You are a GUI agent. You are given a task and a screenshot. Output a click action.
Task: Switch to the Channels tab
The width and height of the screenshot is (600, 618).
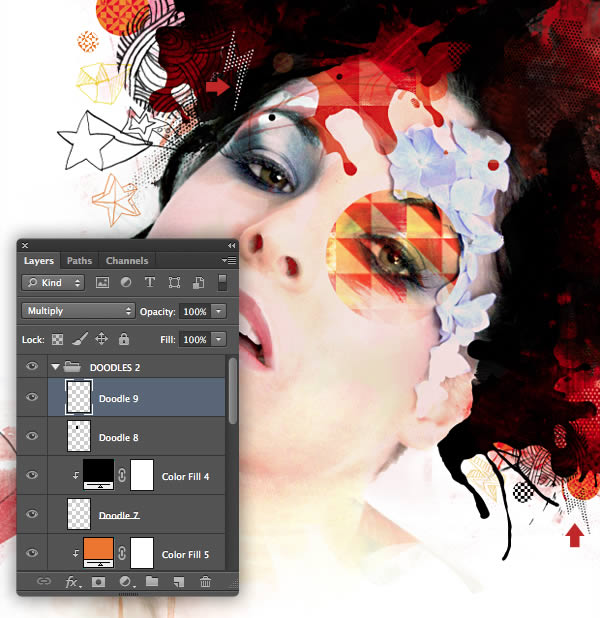(127, 261)
